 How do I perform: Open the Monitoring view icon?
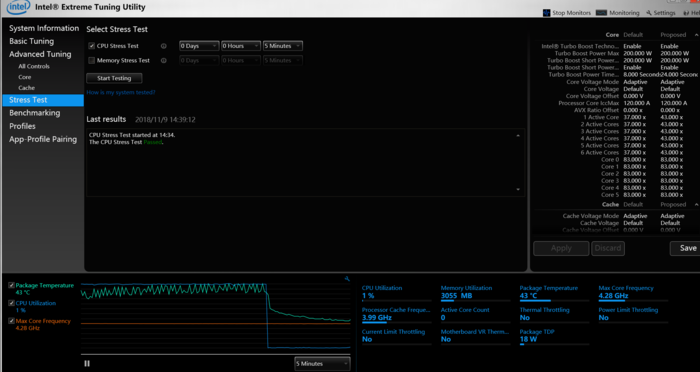pos(601,13)
